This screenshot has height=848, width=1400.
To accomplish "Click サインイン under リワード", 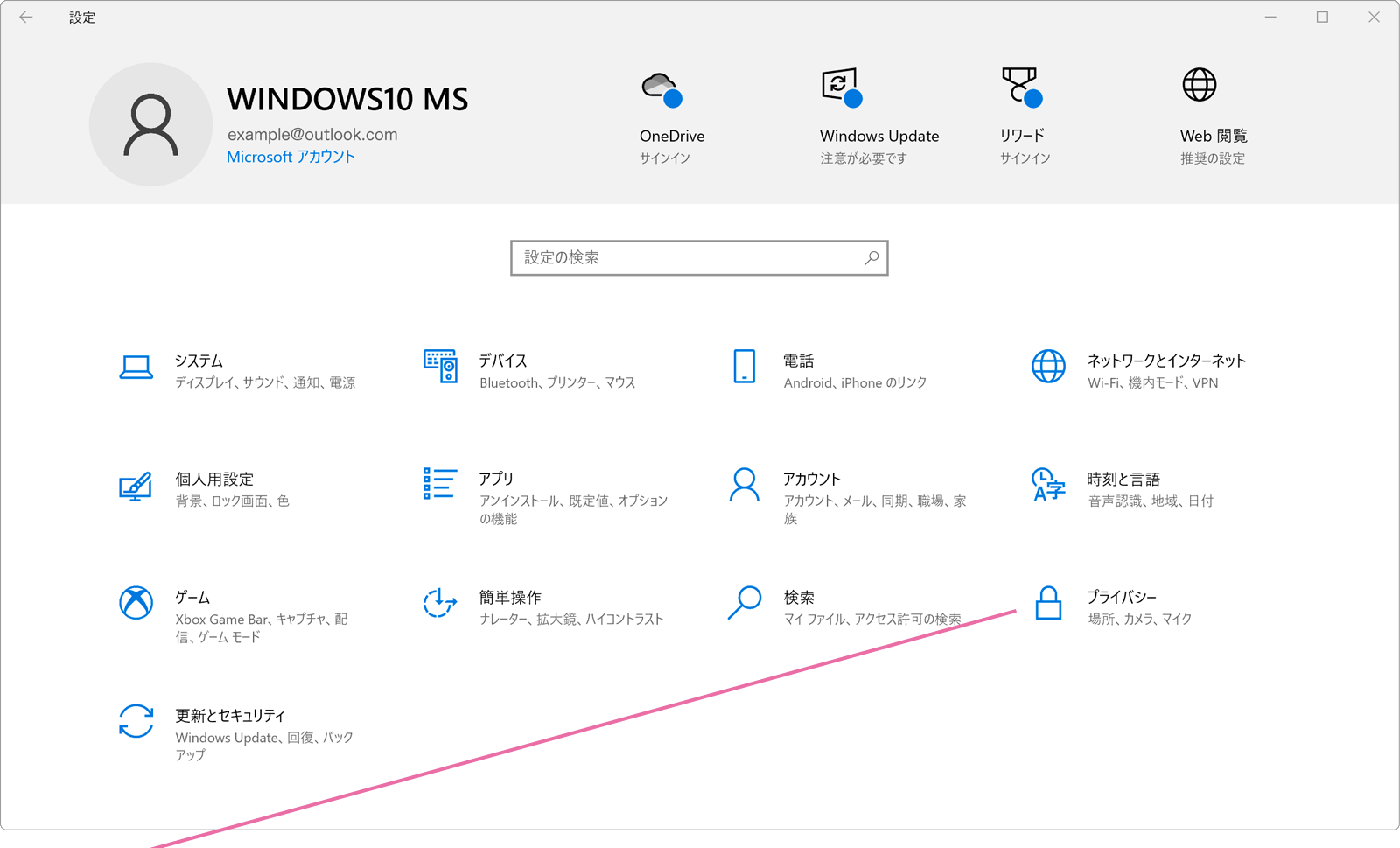I will pos(1025,158).
